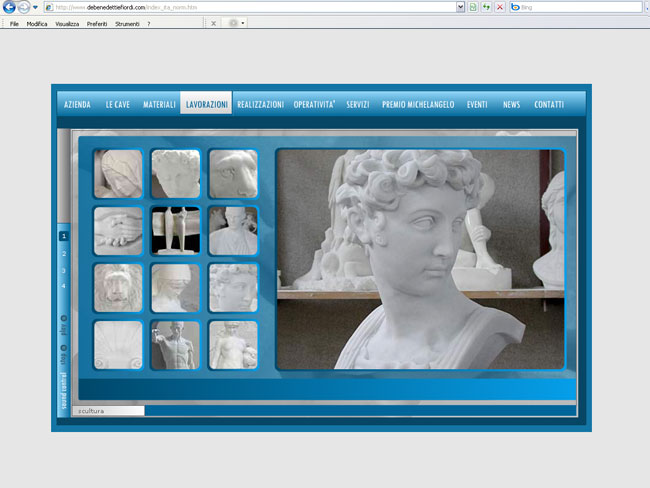This screenshot has height=488, width=650.
Task: Open the LE CAVE navigation tab
Action: [x=118, y=104]
